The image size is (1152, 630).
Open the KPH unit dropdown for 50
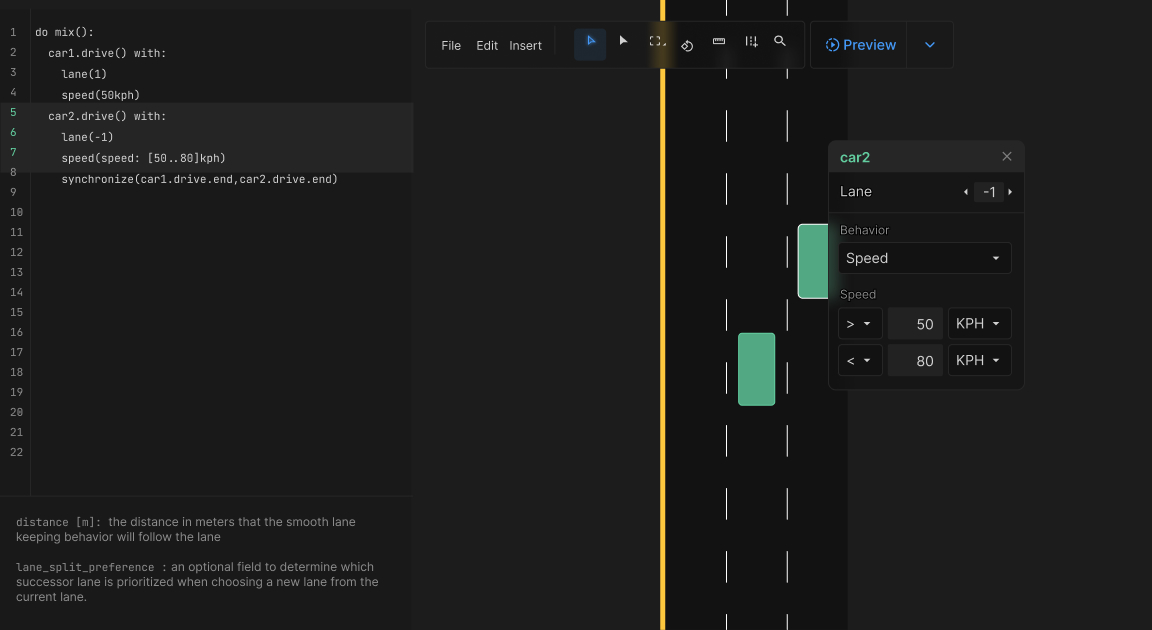978,323
